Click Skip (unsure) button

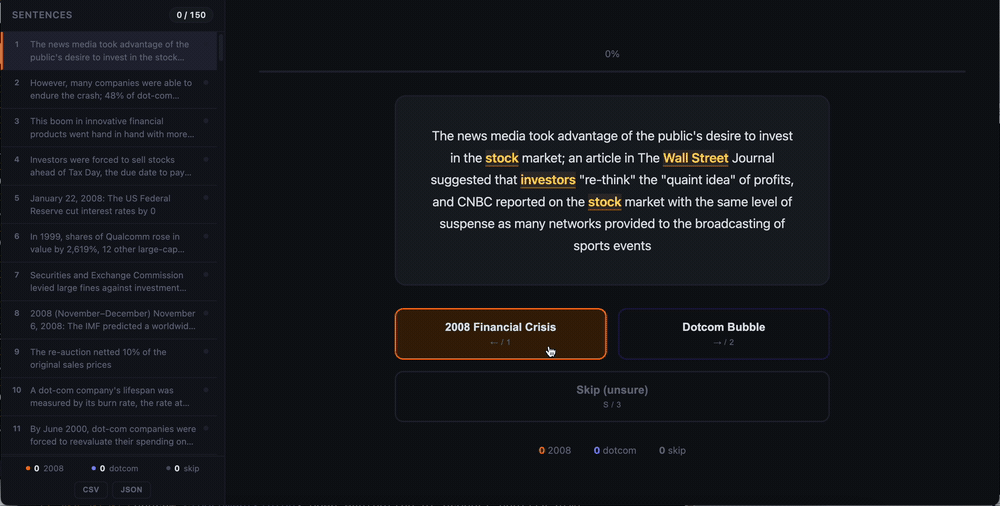pyautogui.click(x=612, y=396)
